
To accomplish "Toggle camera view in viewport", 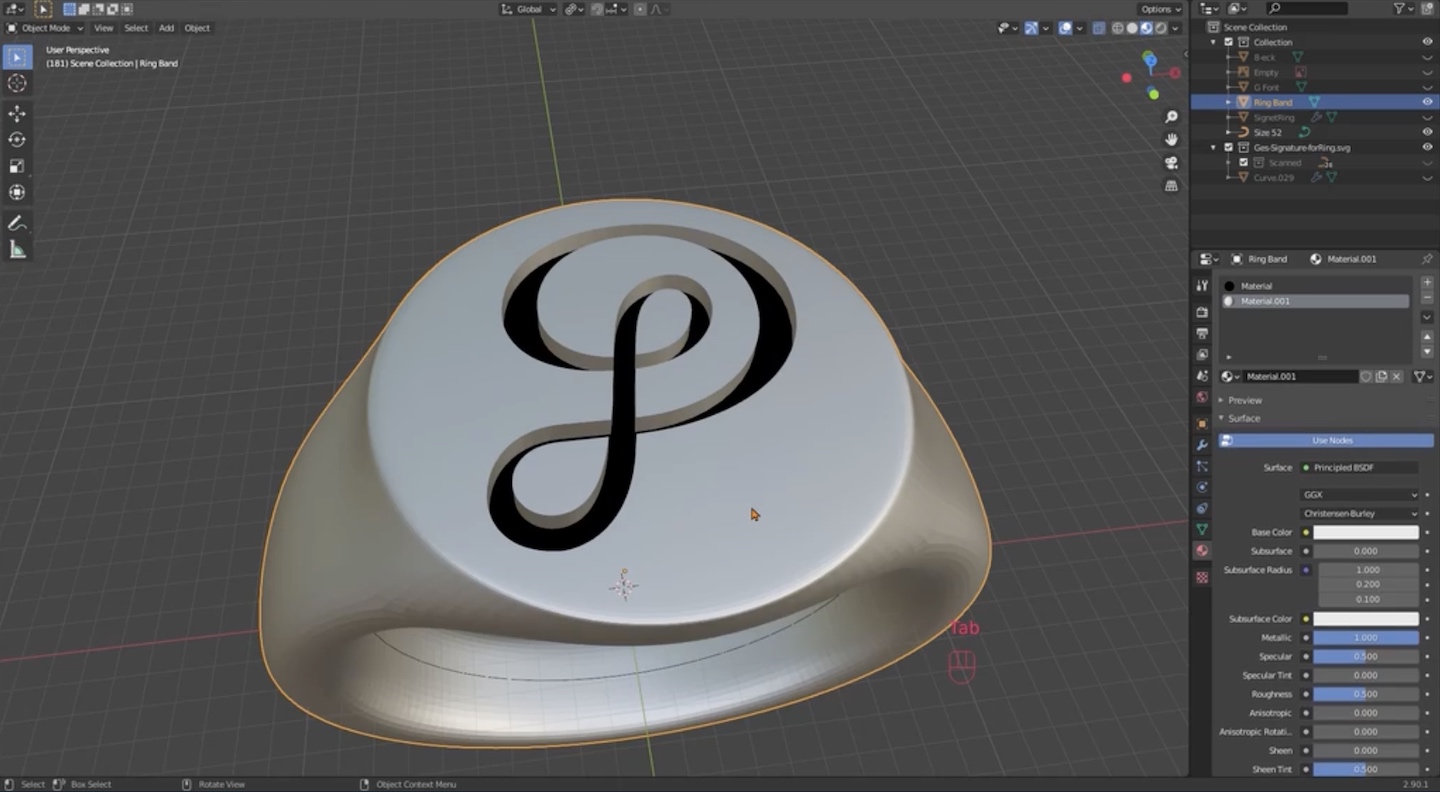I will click(1171, 163).
